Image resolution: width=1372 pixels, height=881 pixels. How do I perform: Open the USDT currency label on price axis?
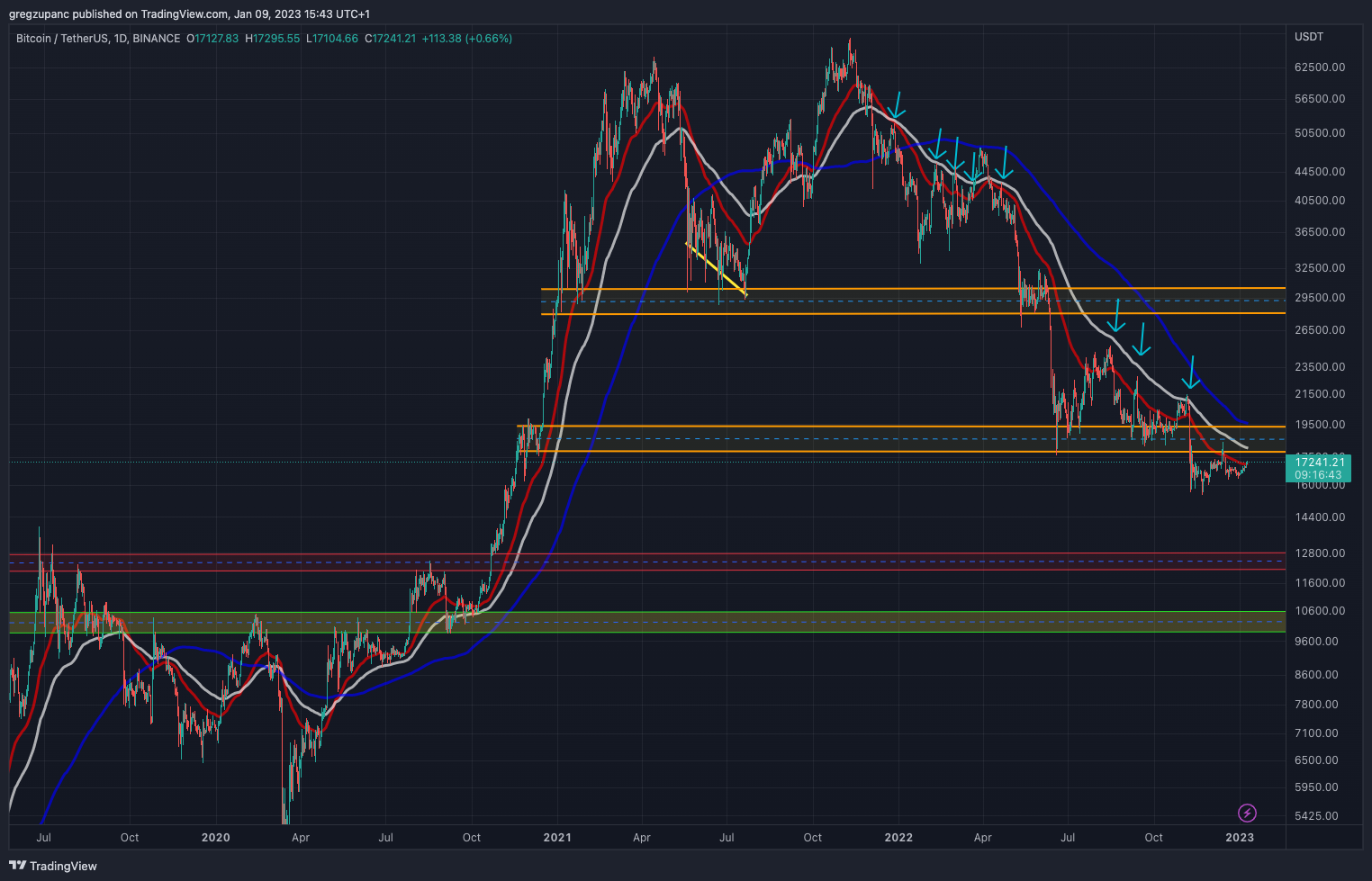click(1309, 37)
